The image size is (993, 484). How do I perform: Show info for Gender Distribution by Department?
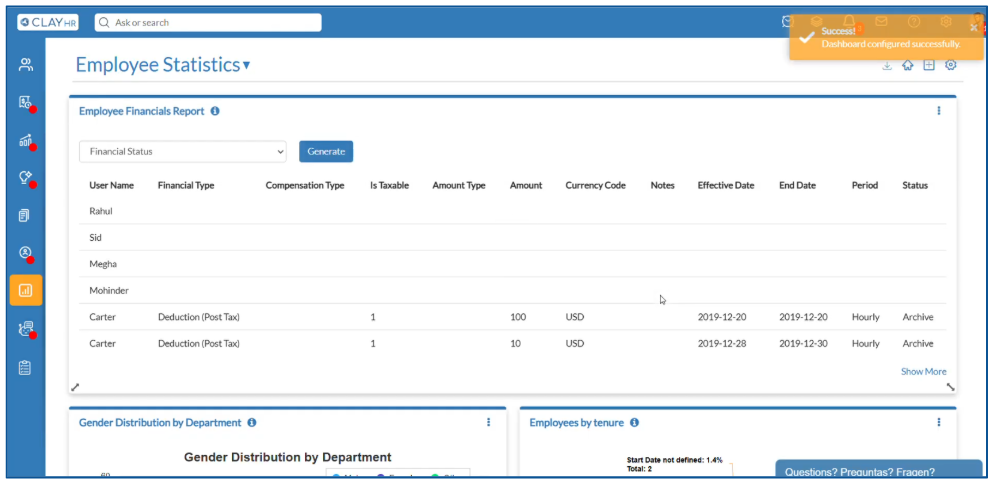click(251, 423)
